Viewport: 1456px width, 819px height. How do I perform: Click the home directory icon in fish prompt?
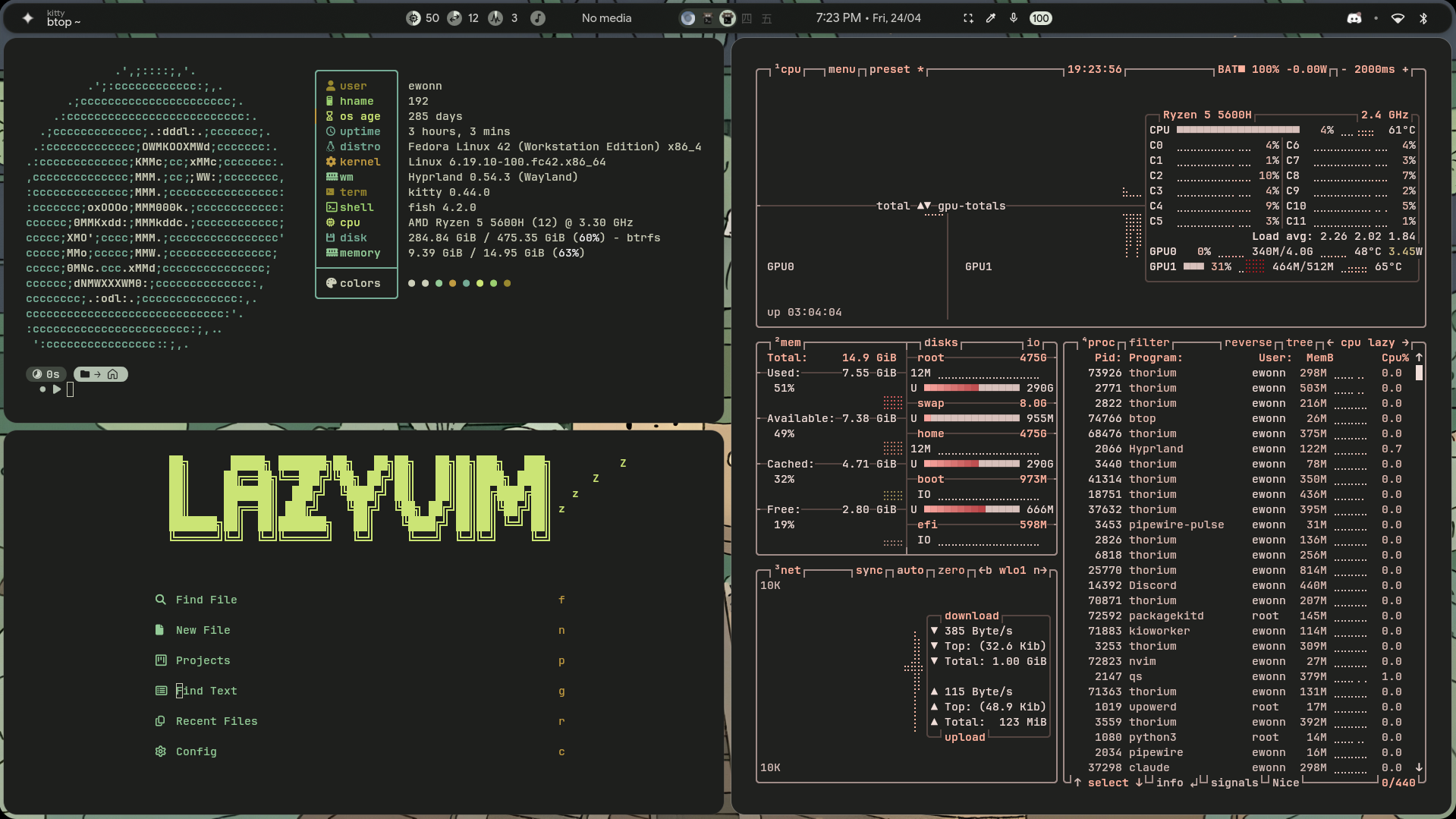click(x=112, y=374)
